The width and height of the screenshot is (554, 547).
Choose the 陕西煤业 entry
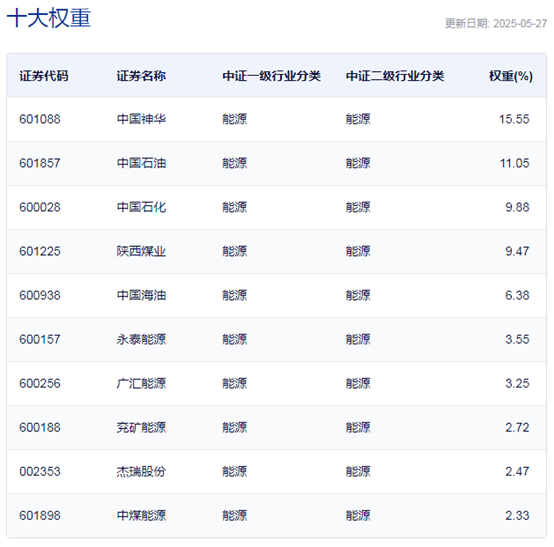tap(141, 251)
